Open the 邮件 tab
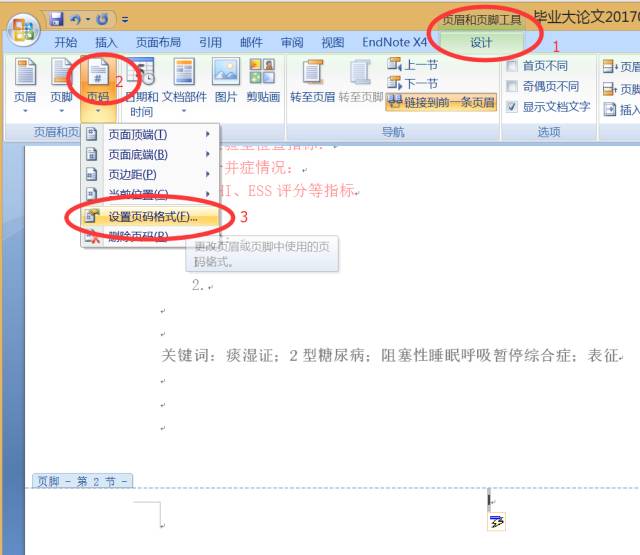This screenshot has height=555, width=640. coord(251,42)
